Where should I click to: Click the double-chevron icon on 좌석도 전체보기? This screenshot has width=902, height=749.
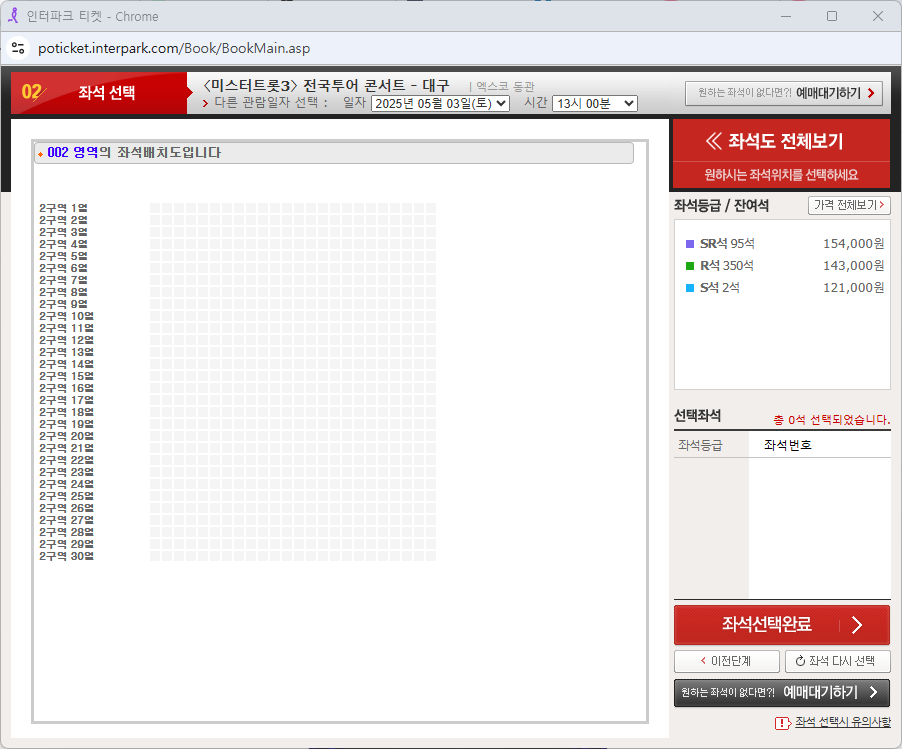713,141
